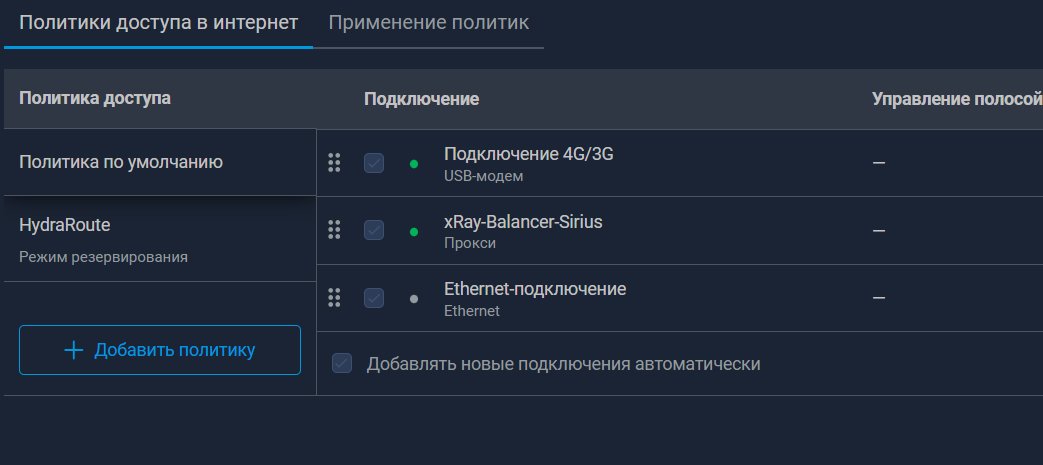1043x465 pixels.
Task: Toggle checkbox for xRay-Balancer-Sirius proxy
Action: coord(374,231)
